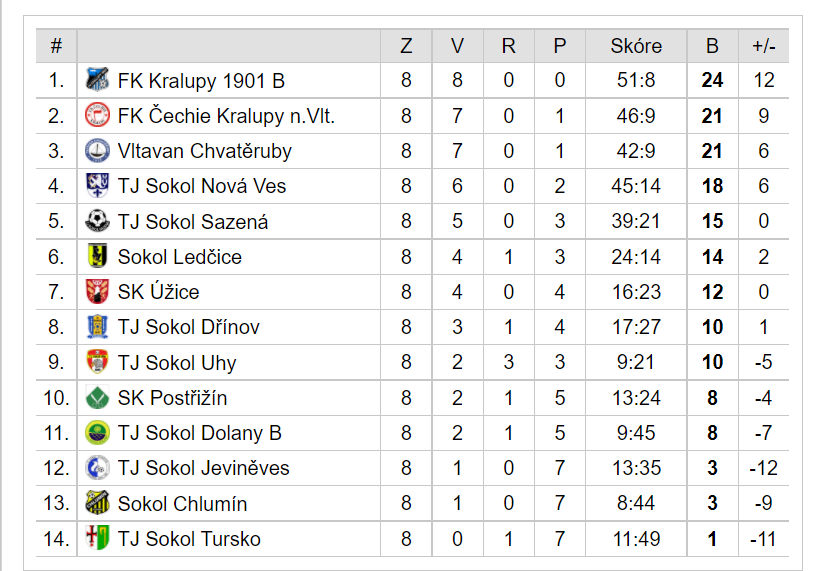Open the TJ Sokol Jevíněves team link
This screenshot has height=571, width=817.
(x=203, y=468)
